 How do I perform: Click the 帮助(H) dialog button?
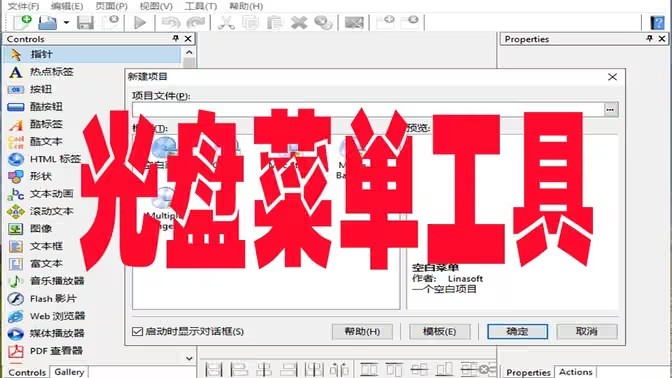coord(362,331)
